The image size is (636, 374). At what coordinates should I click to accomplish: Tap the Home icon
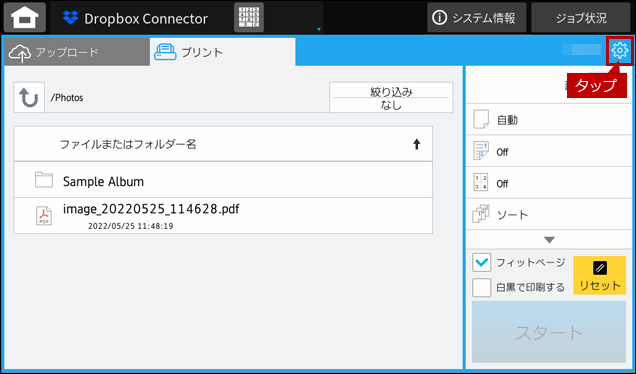coord(25,17)
